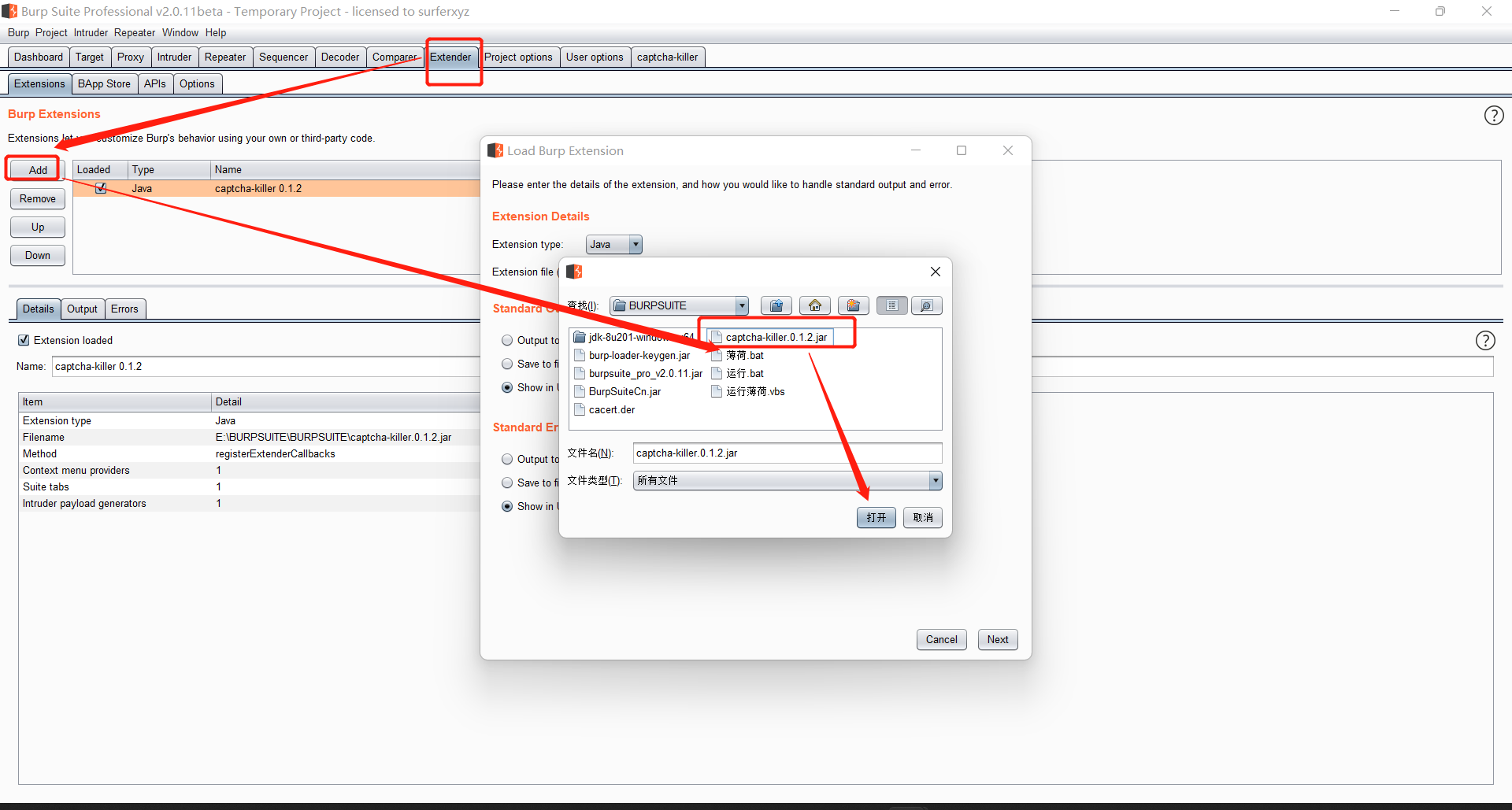Open the Help menu
Image resolution: width=1512 pixels, height=810 pixels.
pyautogui.click(x=216, y=32)
